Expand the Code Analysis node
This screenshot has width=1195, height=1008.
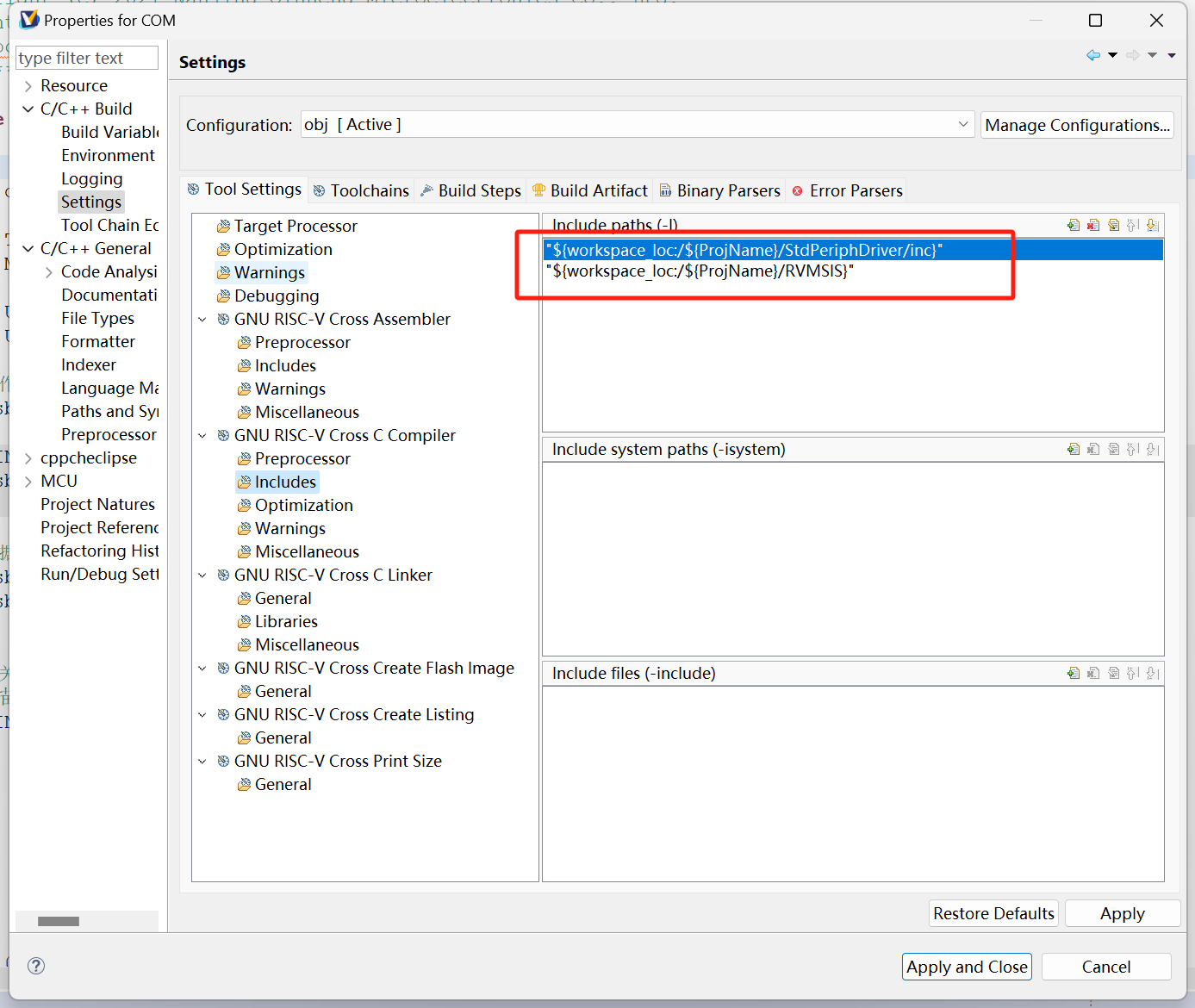pyautogui.click(x=49, y=272)
